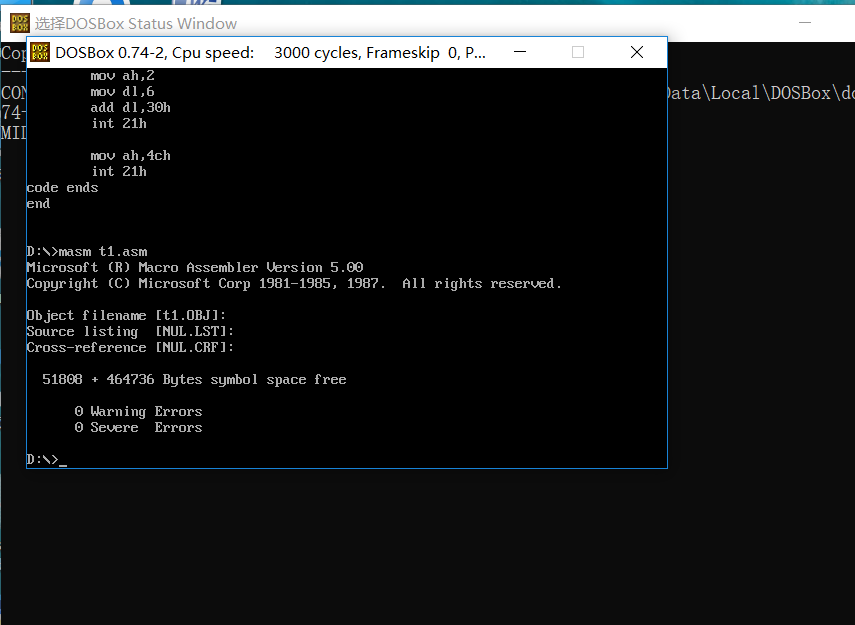Click the DOSBox 0.74-2 Cpu speed title text

[270, 53]
